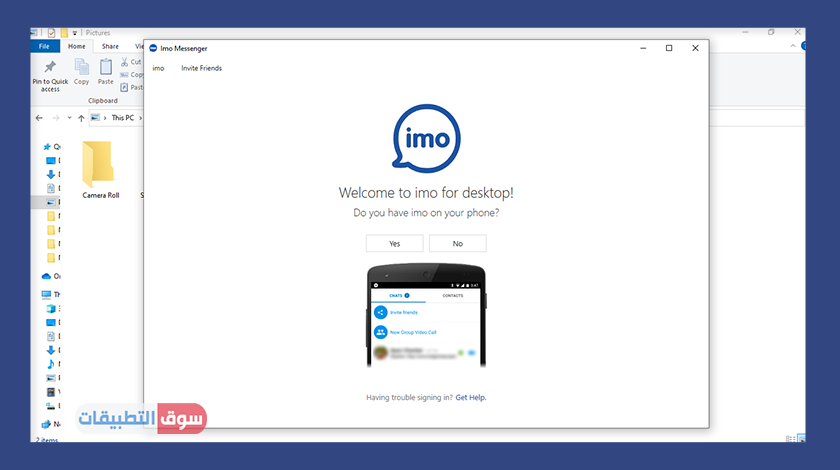Screen dimensions: 840x470
Task: Open Downloads pinned under Quick access
Action: tap(51, 174)
